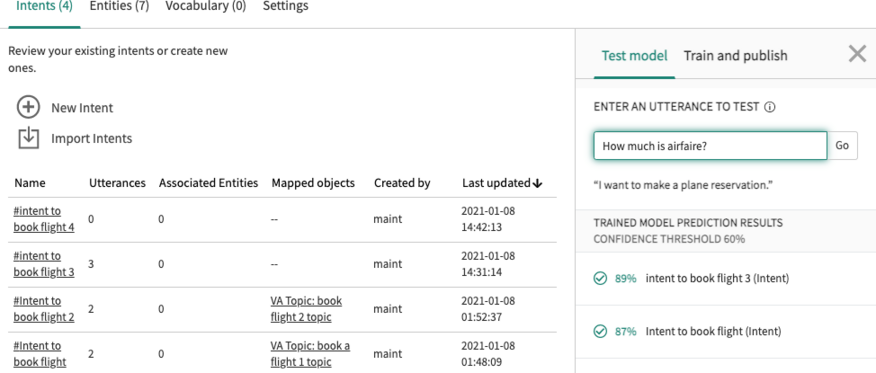Click the Last updated sort arrow

[537, 184]
